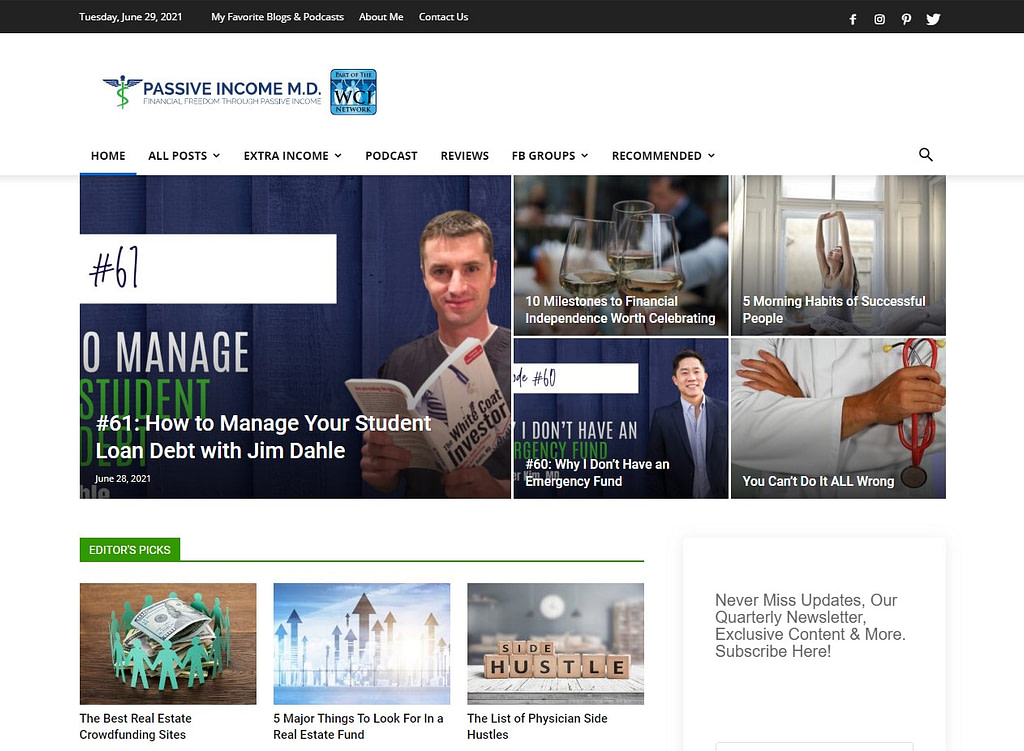Click the Editor's Picks section label
1024x751 pixels.
(x=129, y=550)
